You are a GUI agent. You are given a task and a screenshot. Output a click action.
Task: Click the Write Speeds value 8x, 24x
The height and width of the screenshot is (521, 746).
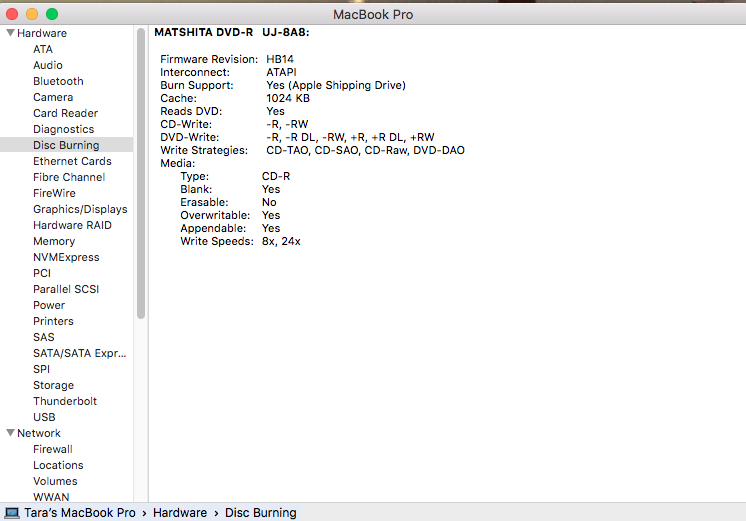click(x=281, y=241)
